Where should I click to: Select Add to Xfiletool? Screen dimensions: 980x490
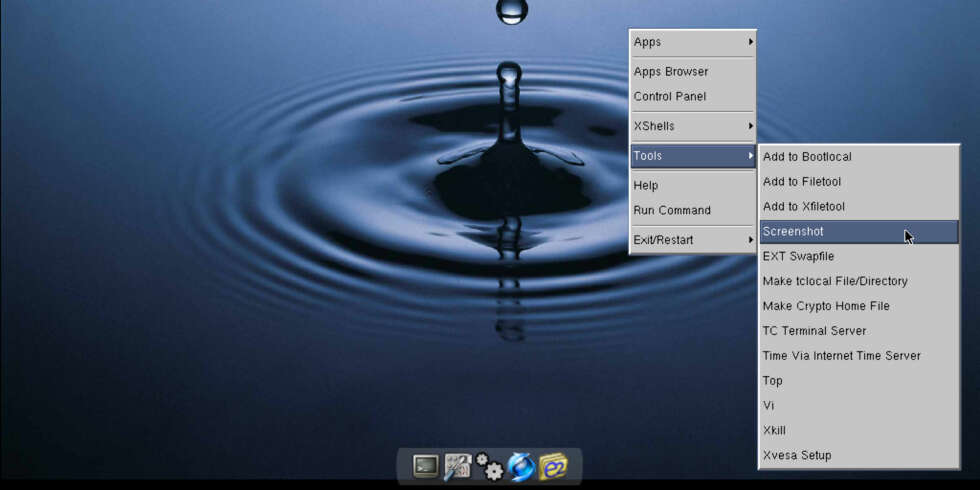click(x=859, y=207)
